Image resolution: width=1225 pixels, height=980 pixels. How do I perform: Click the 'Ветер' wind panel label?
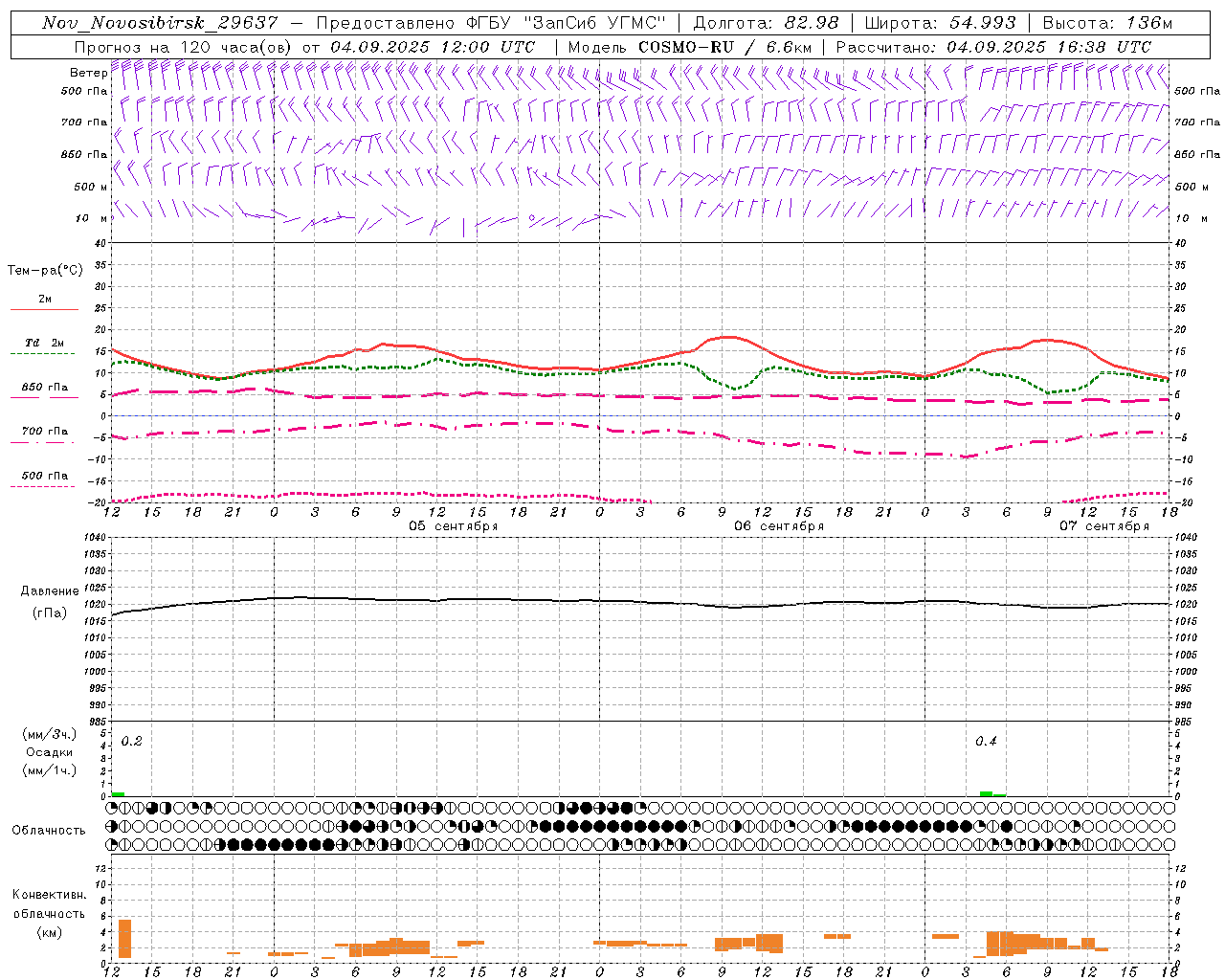click(x=88, y=73)
